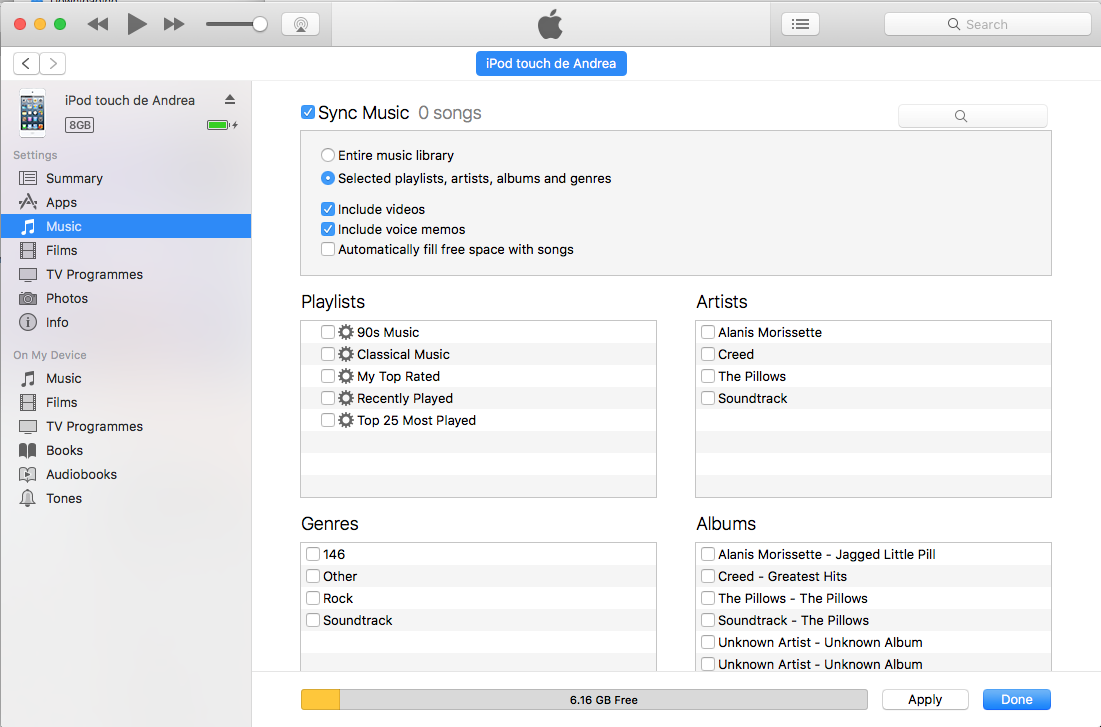Viewport: 1101px width, 727px height.
Task: Uncheck Include videos
Action: pyautogui.click(x=327, y=209)
